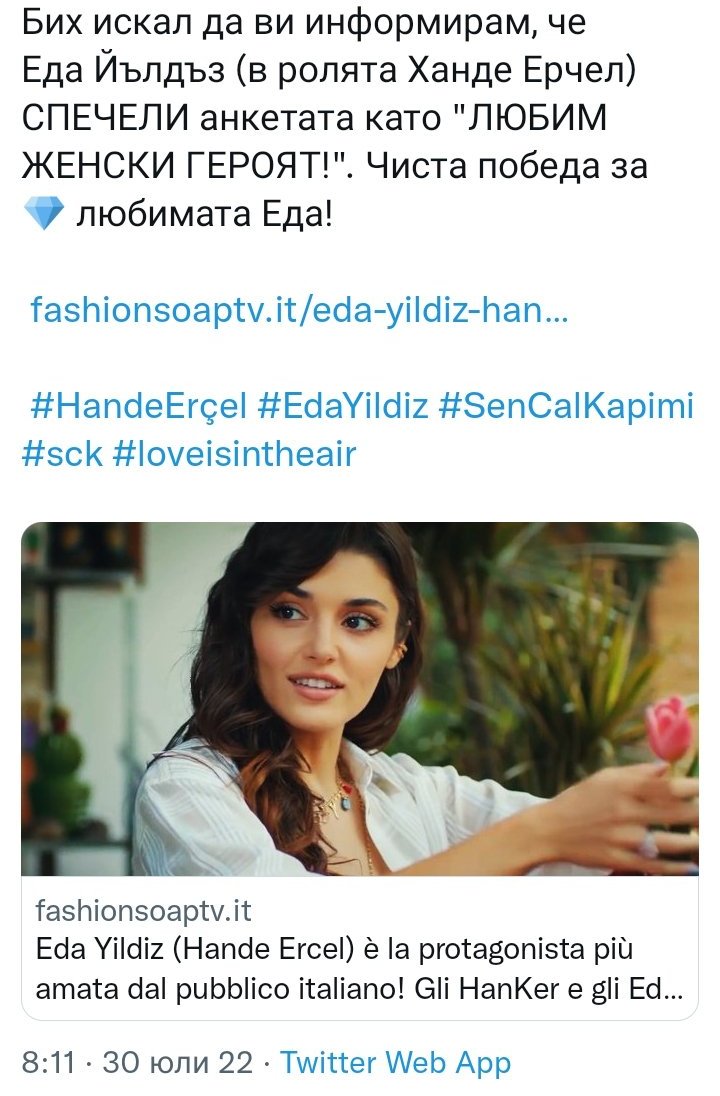Open the #HandeErçel hashtag
This screenshot has height=1096, width=720.
[x=139, y=405]
